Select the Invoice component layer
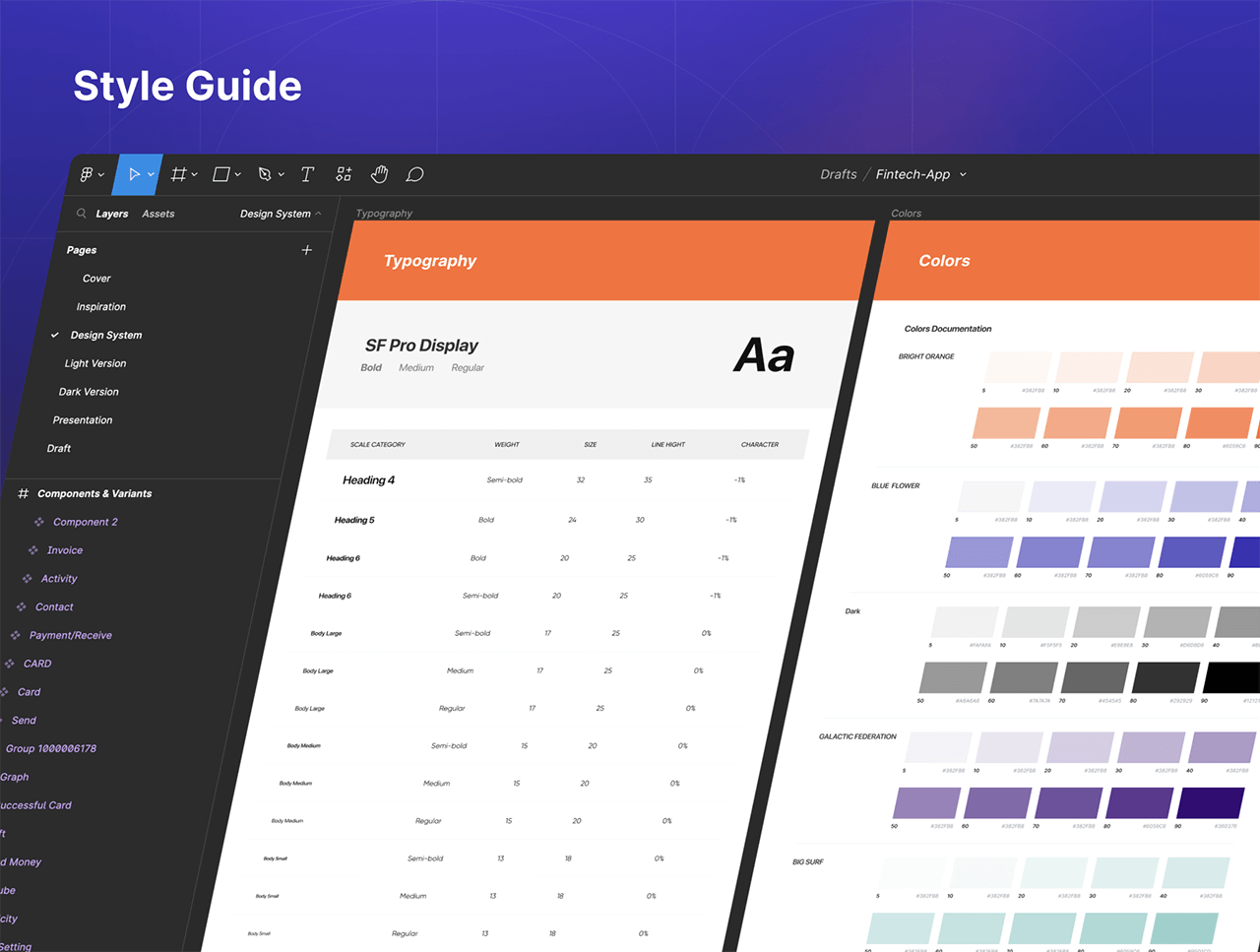The width and height of the screenshot is (1260, 952). pyautogui.click(x=65, y=550)
